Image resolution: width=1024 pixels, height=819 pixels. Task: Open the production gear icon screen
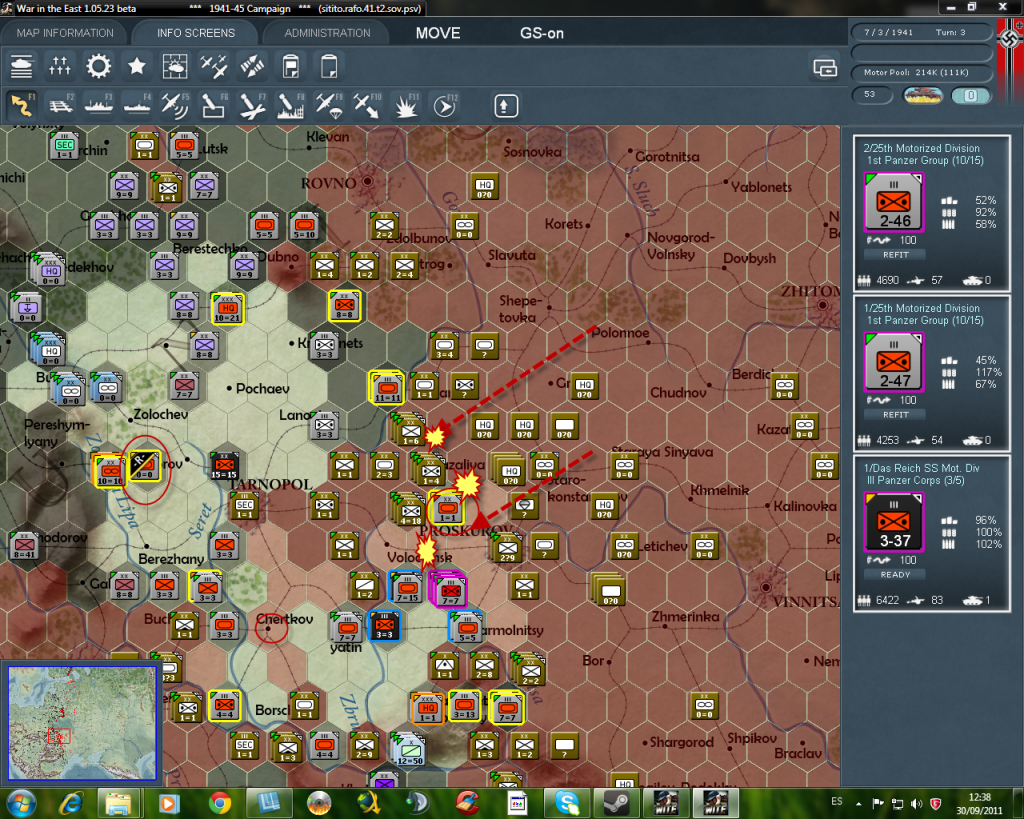click(99, 66)
